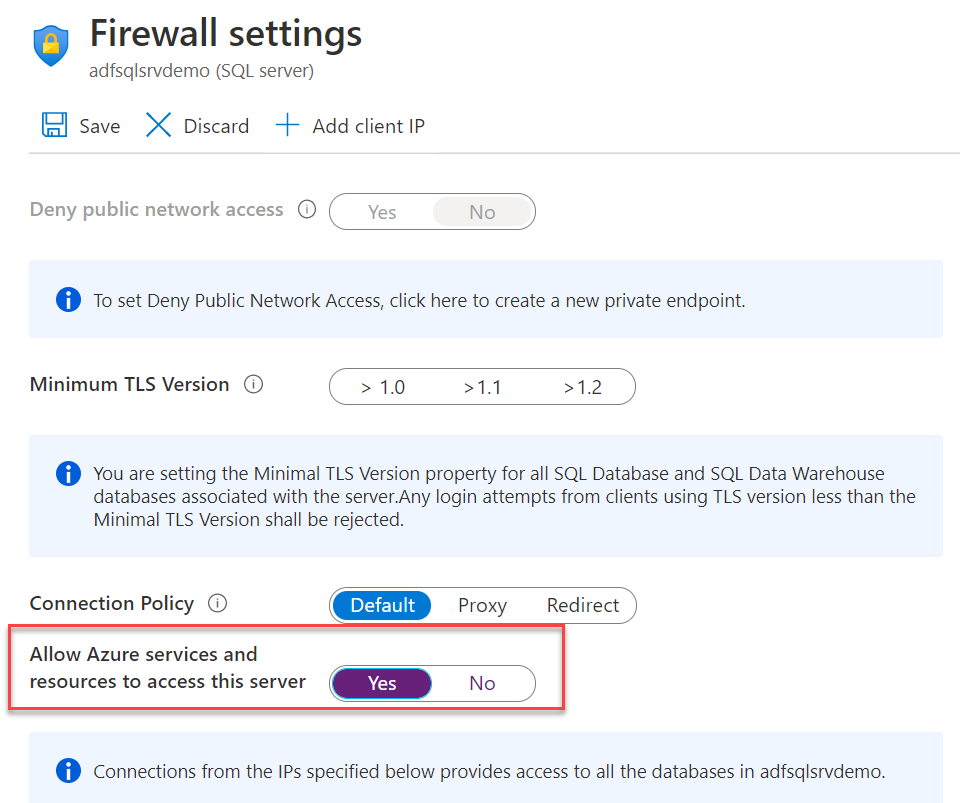The image size is (960, 803).
Task: Click the Add client IP button
Action: [349, 125]
